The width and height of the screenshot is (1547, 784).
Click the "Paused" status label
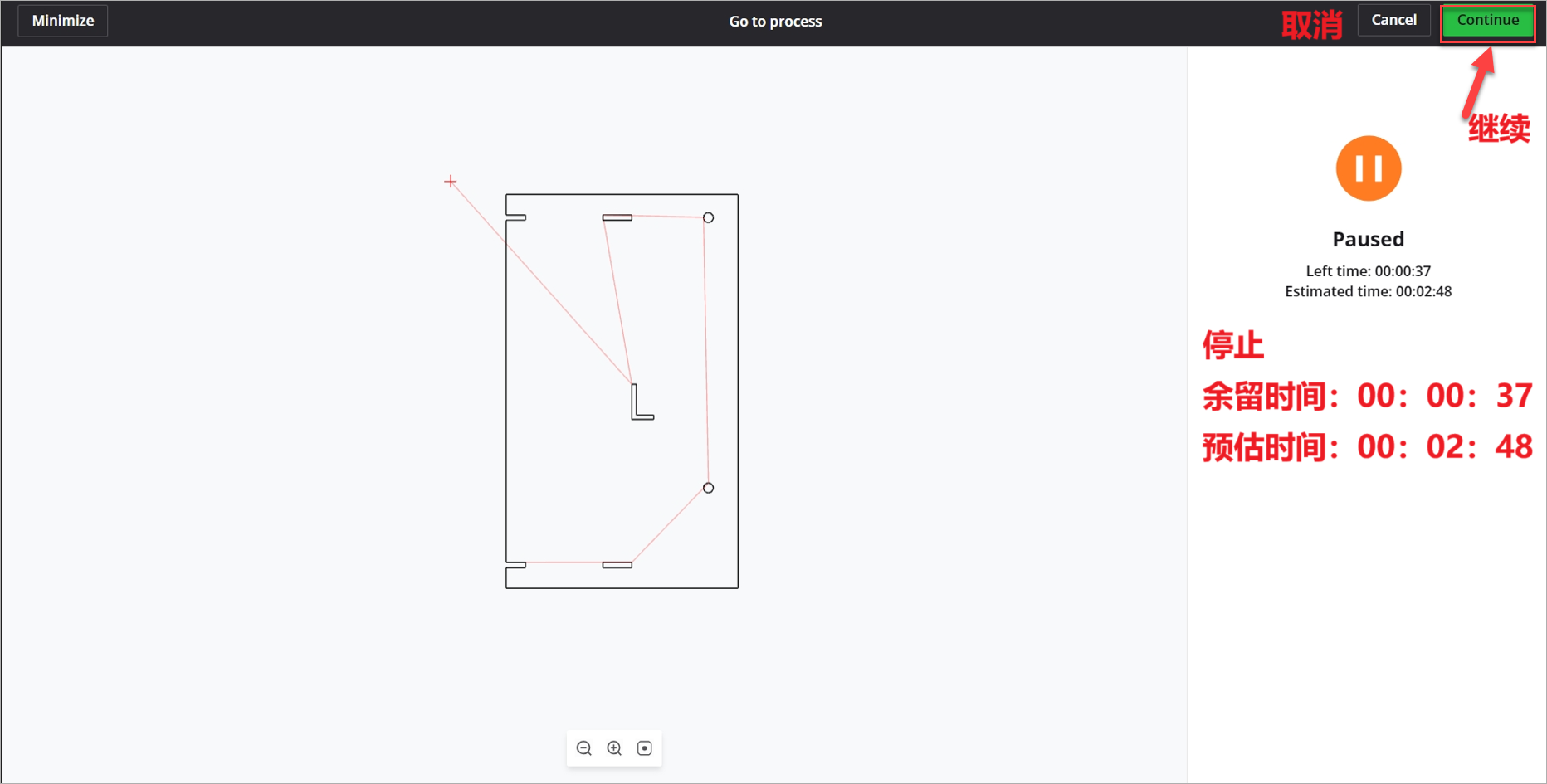click(x=1368, y=239)
